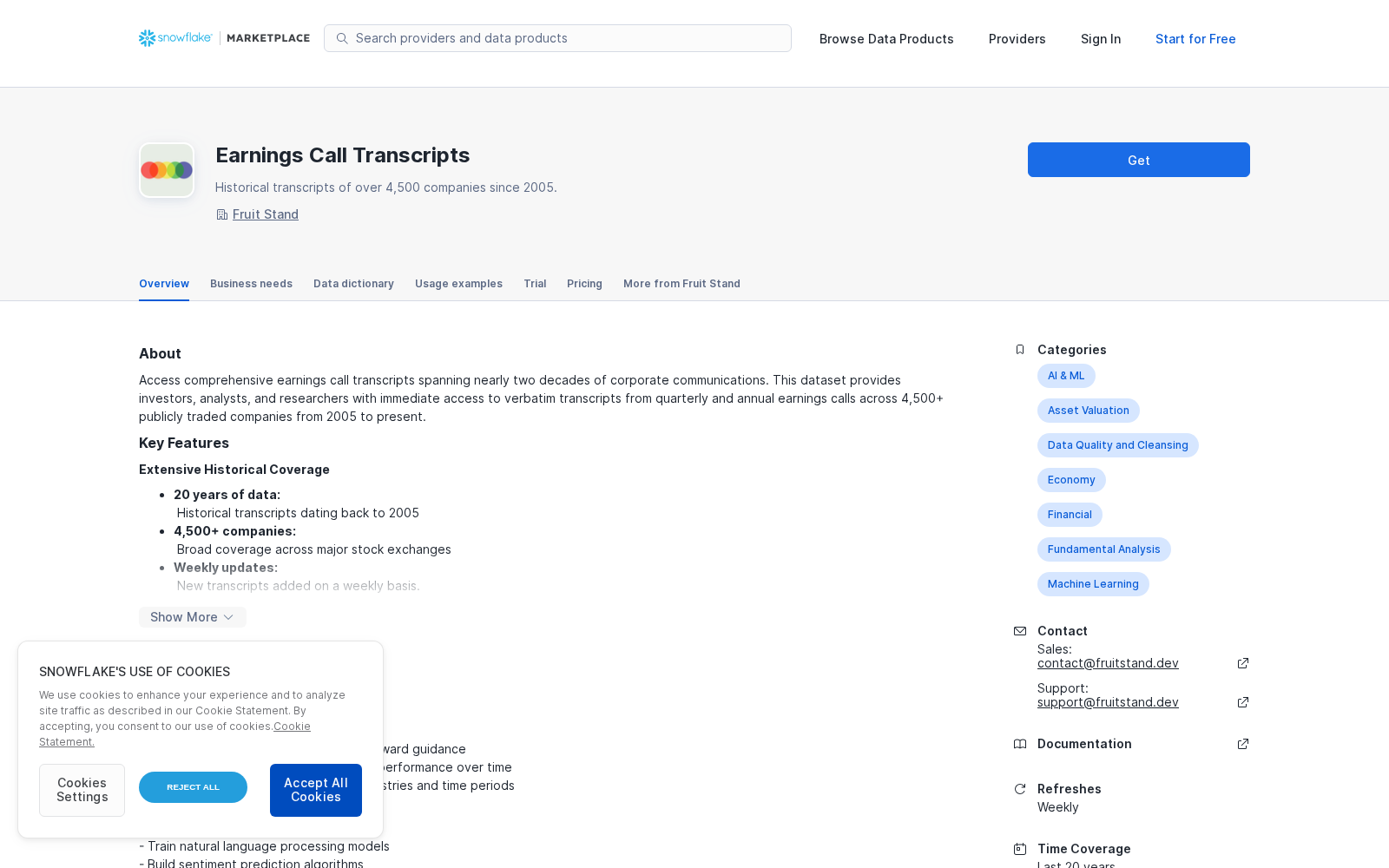Open Browse Data Products menu
This screenshot has width=1389, height=868.
[x=886, y=39]
